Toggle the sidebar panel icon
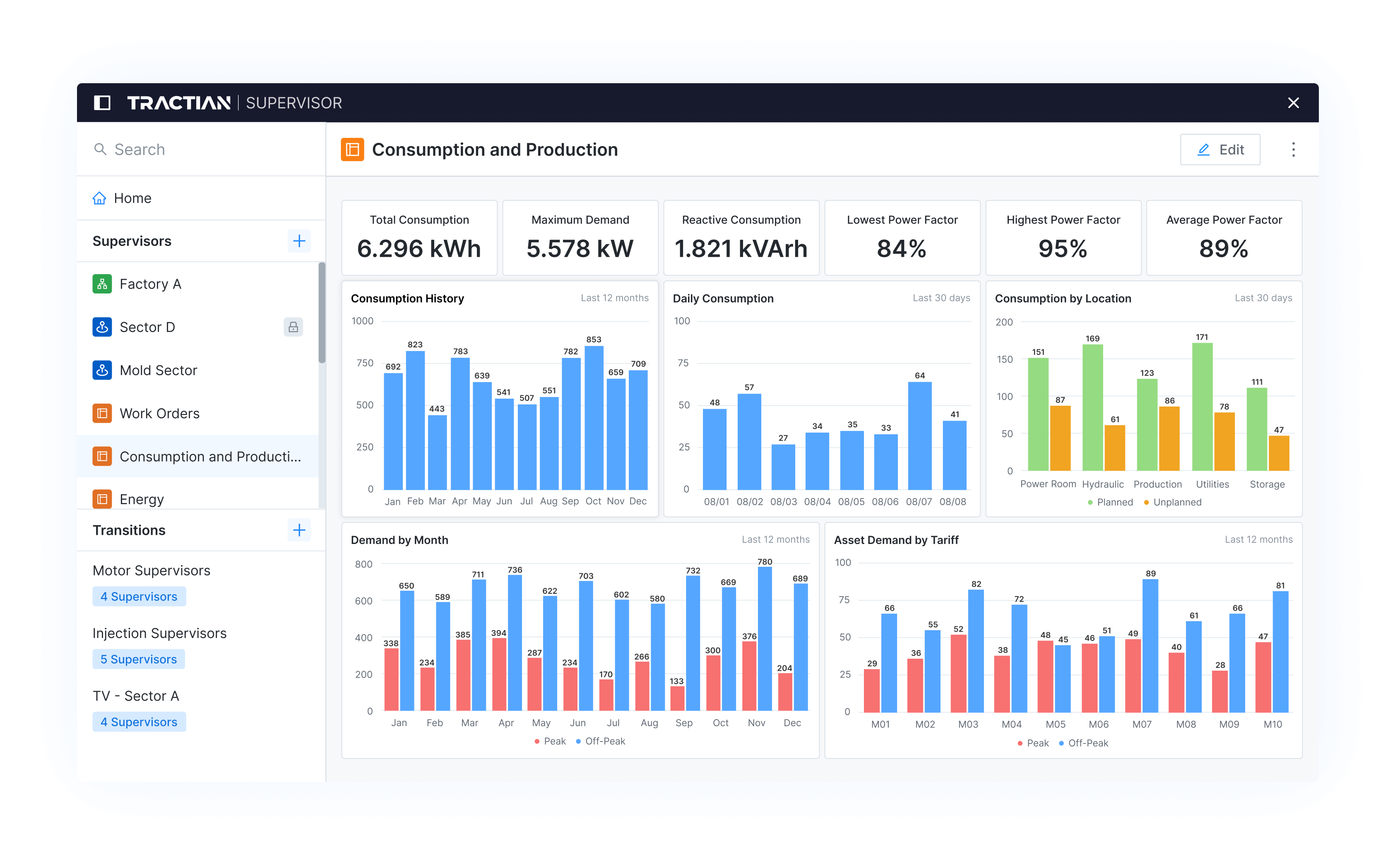 pos(102,103)
